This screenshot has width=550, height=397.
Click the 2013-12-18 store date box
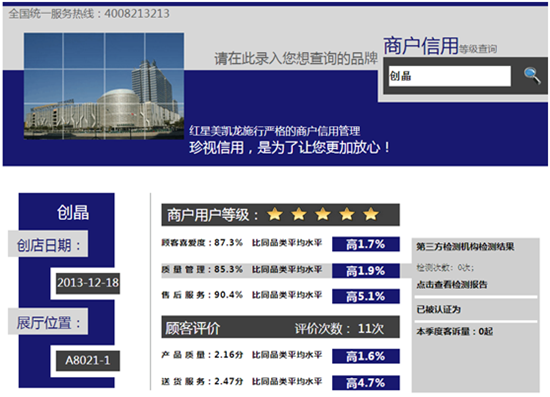(x=88, y=283)
